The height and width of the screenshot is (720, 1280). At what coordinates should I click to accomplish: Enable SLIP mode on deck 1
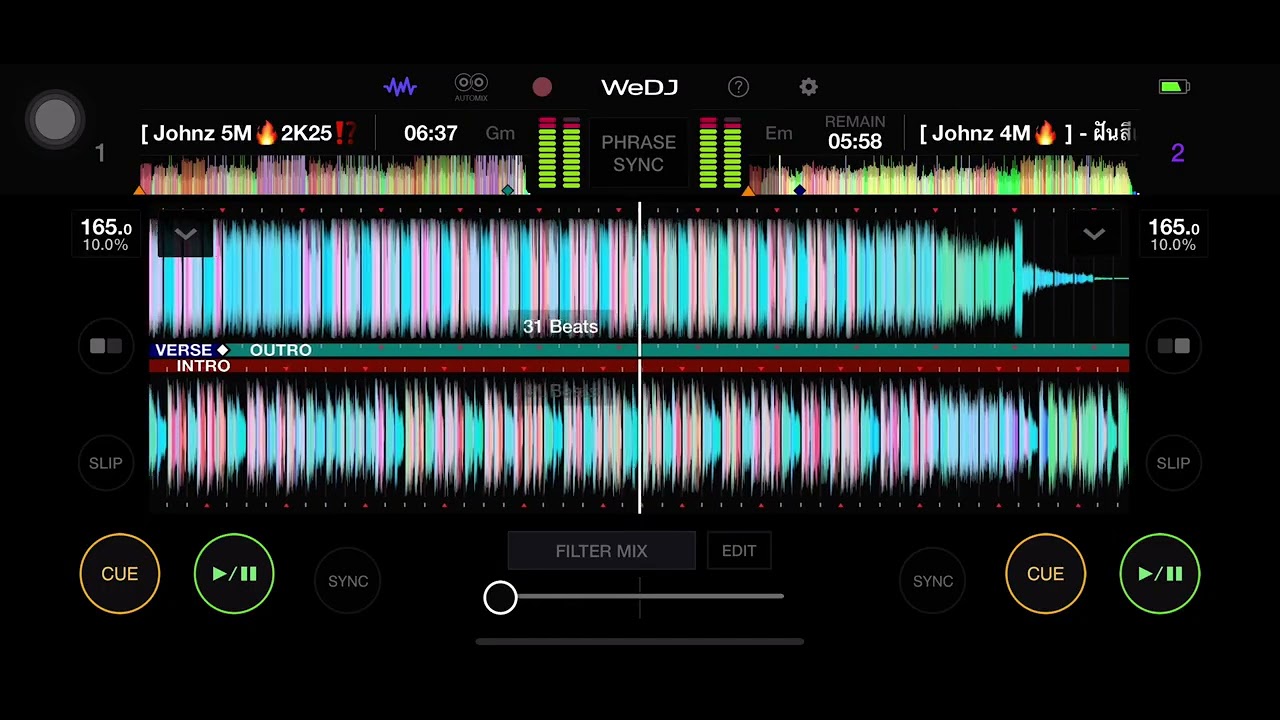pyautogui.click(x=105, y=463)
